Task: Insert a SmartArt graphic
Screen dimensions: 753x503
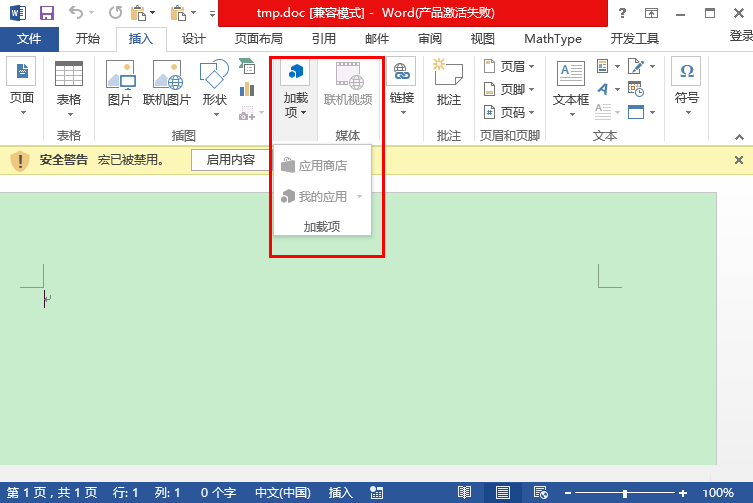Action: (247, 66)
